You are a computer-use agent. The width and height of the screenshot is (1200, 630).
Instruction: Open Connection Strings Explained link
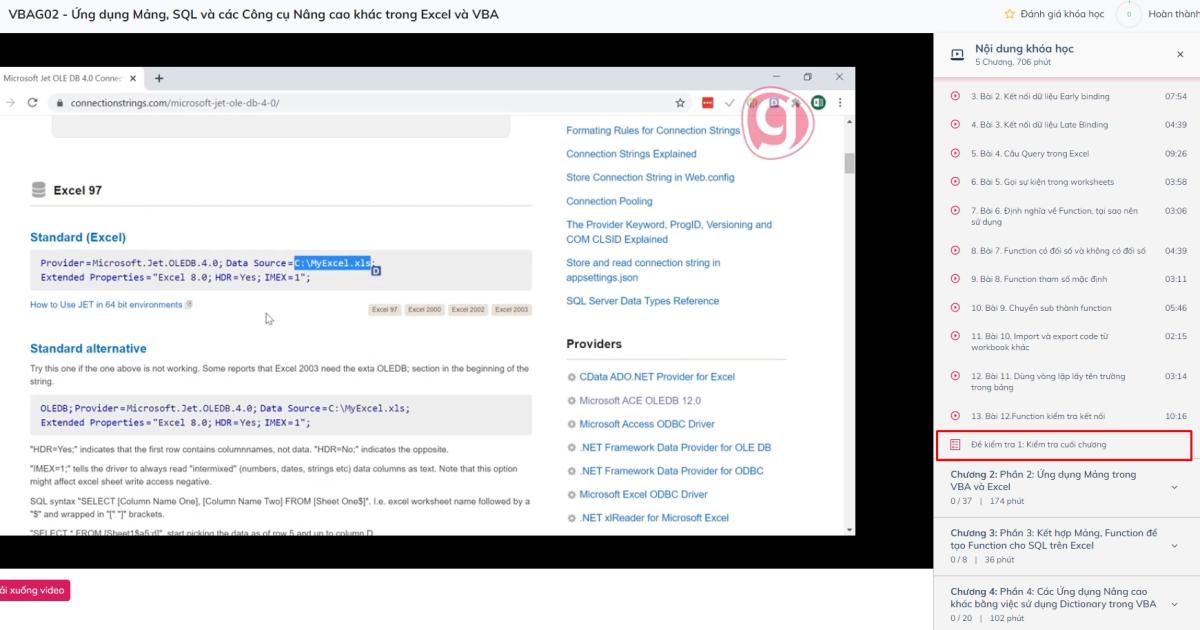[631, 154]
